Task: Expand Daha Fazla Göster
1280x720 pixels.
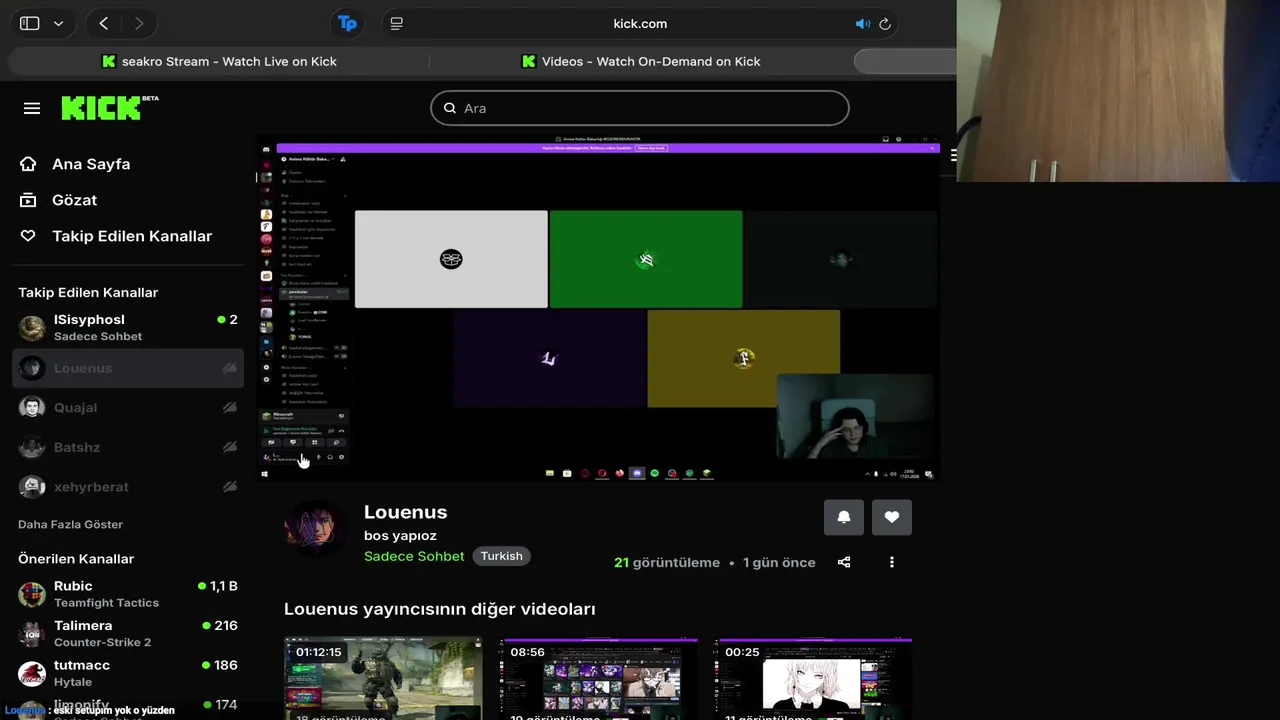Action: (x=70, y=524)
